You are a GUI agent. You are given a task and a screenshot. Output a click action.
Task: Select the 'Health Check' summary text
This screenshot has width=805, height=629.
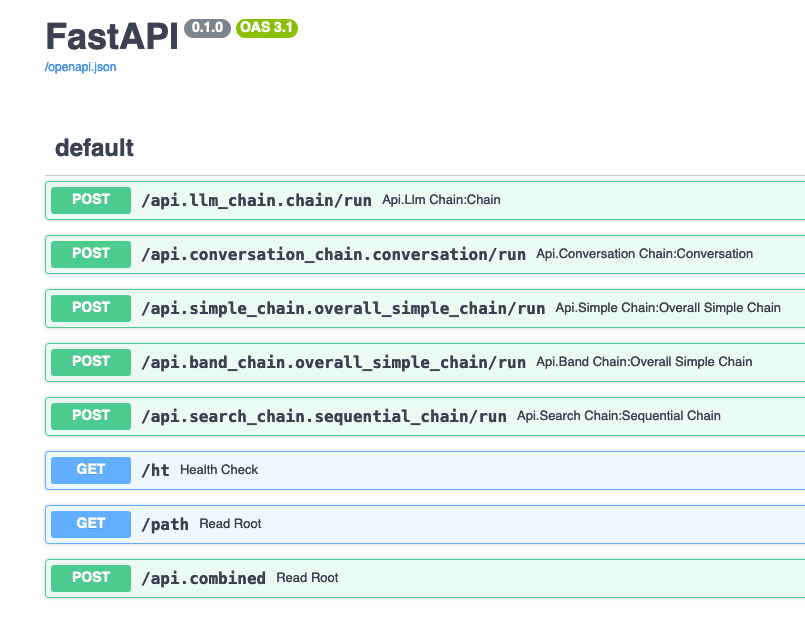(219, 470)
